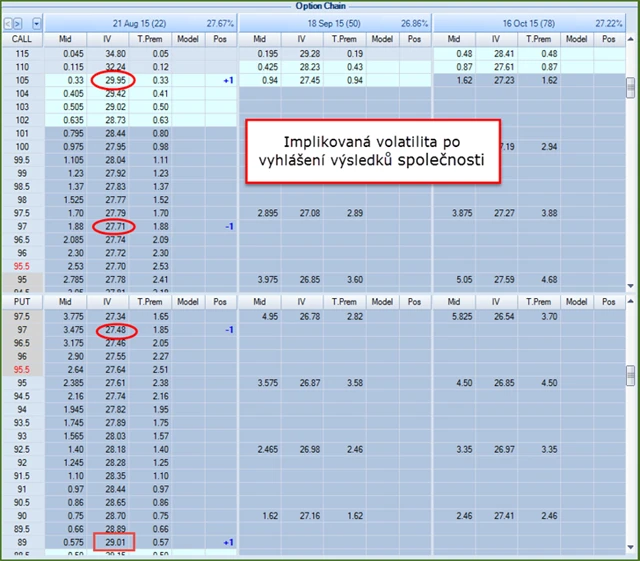Click the PUT column header

(x=19, y=301)
